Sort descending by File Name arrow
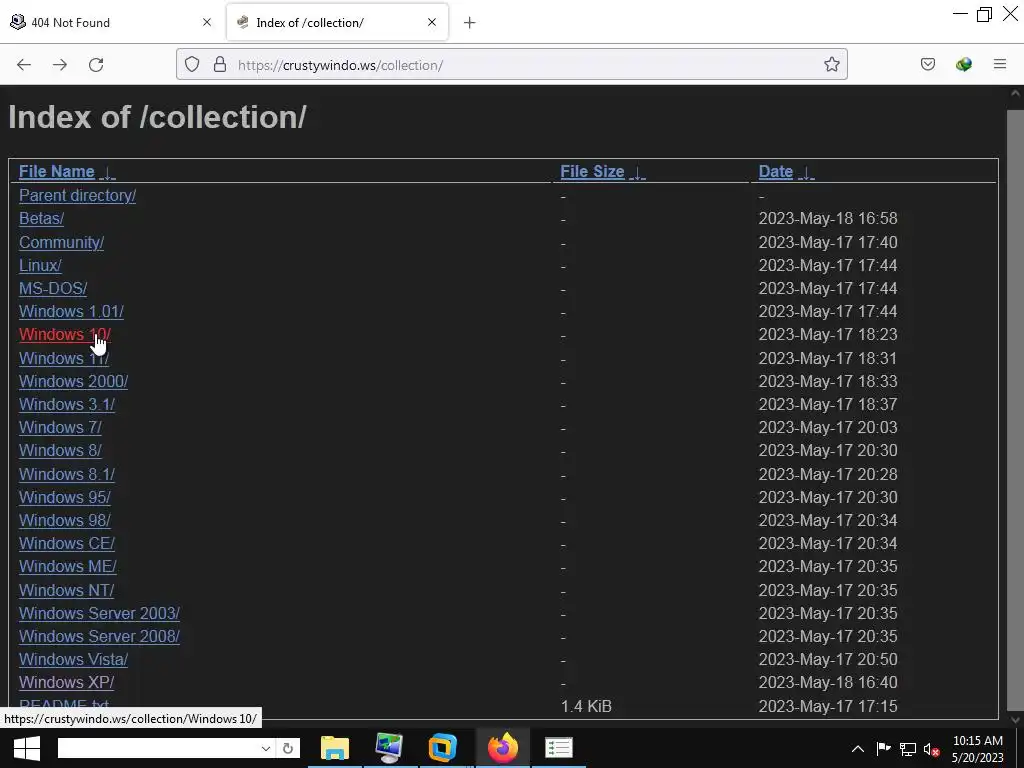 tap(107, 172)
